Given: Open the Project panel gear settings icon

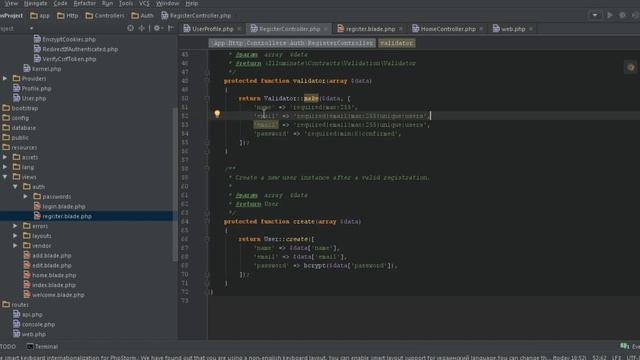Looking at the screenshot, I should click(x=157, y=28).
